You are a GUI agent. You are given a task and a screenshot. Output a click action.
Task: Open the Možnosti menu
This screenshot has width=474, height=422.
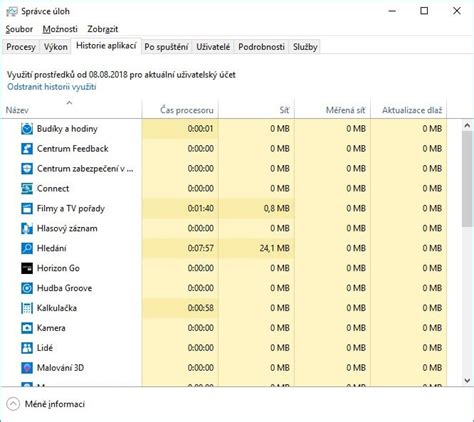point(60,29)
